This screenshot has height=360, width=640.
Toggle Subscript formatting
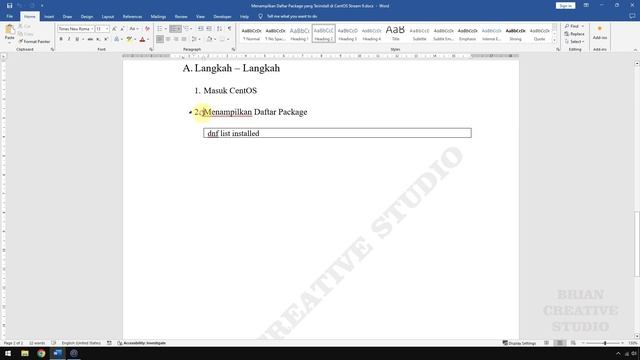pos(98,39)
